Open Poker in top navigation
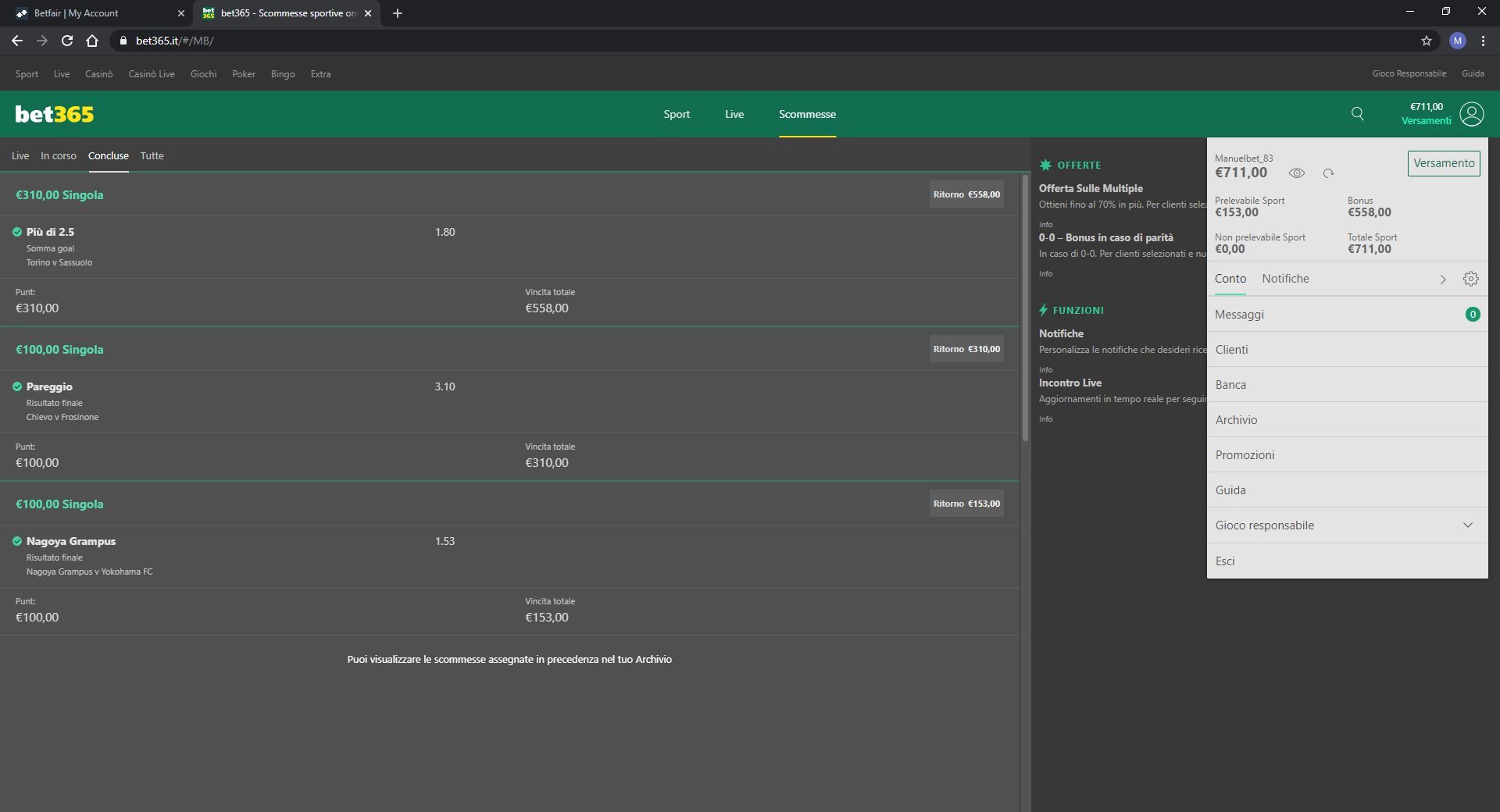The image size is (1500, 812). point(244,74)
